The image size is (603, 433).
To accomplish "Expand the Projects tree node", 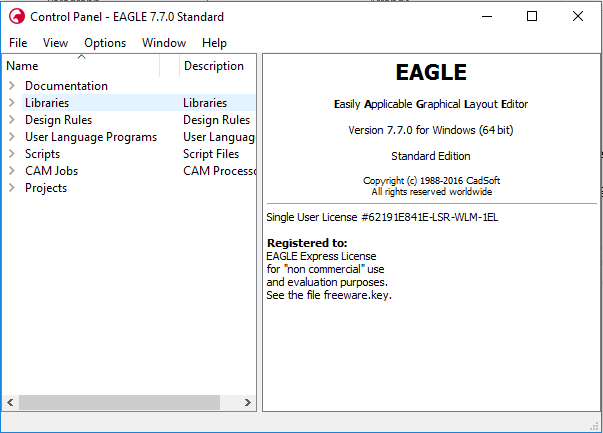I will click(x=12, y=188).
